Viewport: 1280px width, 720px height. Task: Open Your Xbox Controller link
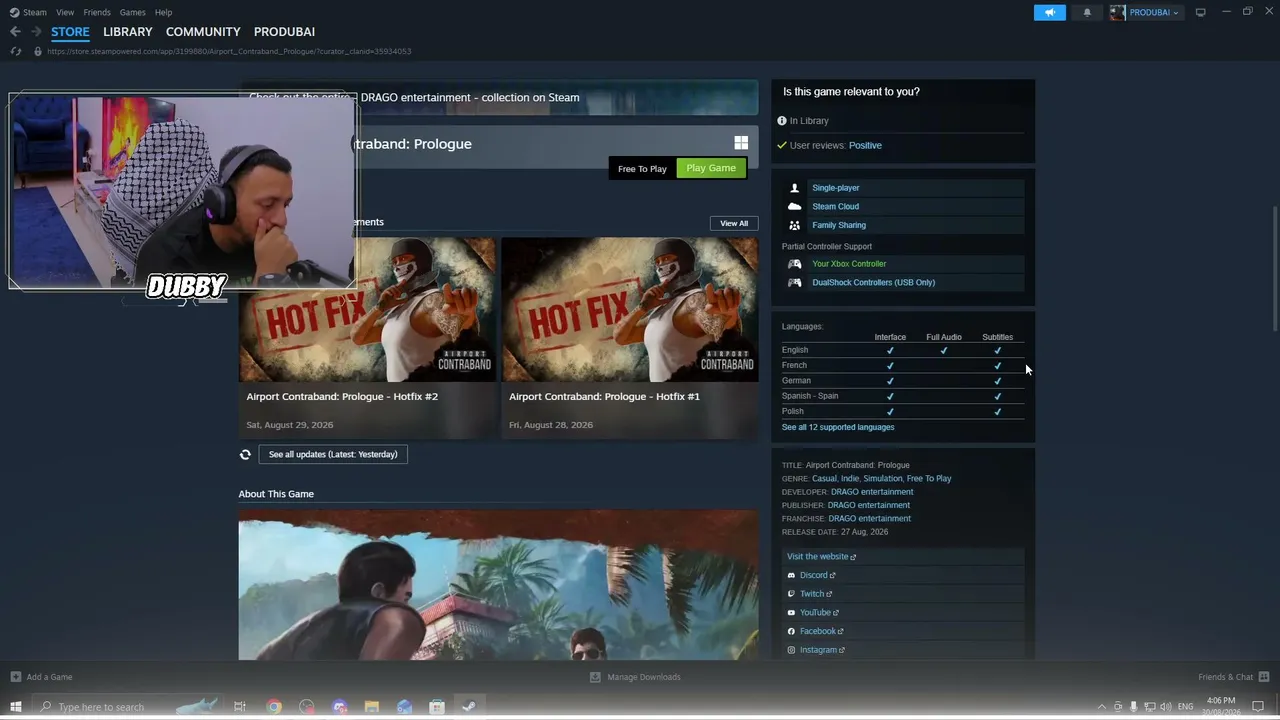coord(849,264)
